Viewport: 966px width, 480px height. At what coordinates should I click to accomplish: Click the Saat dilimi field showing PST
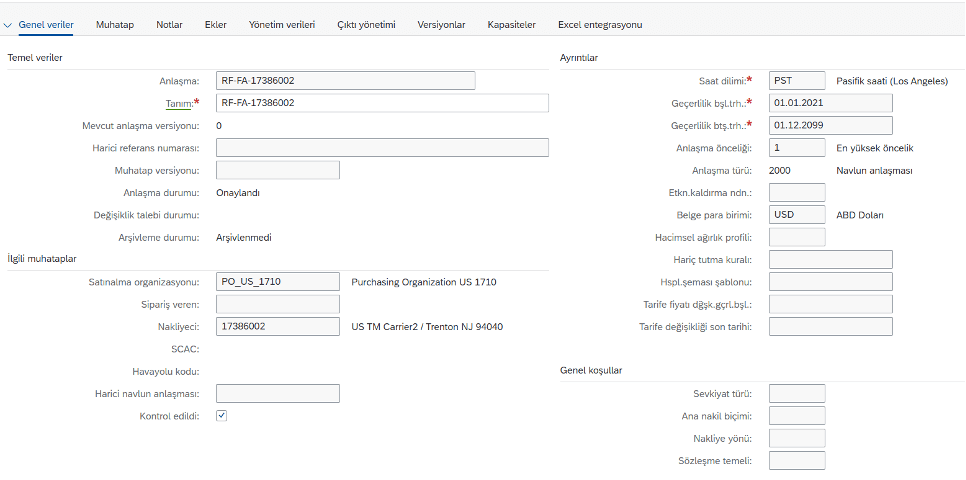[797, 80]
